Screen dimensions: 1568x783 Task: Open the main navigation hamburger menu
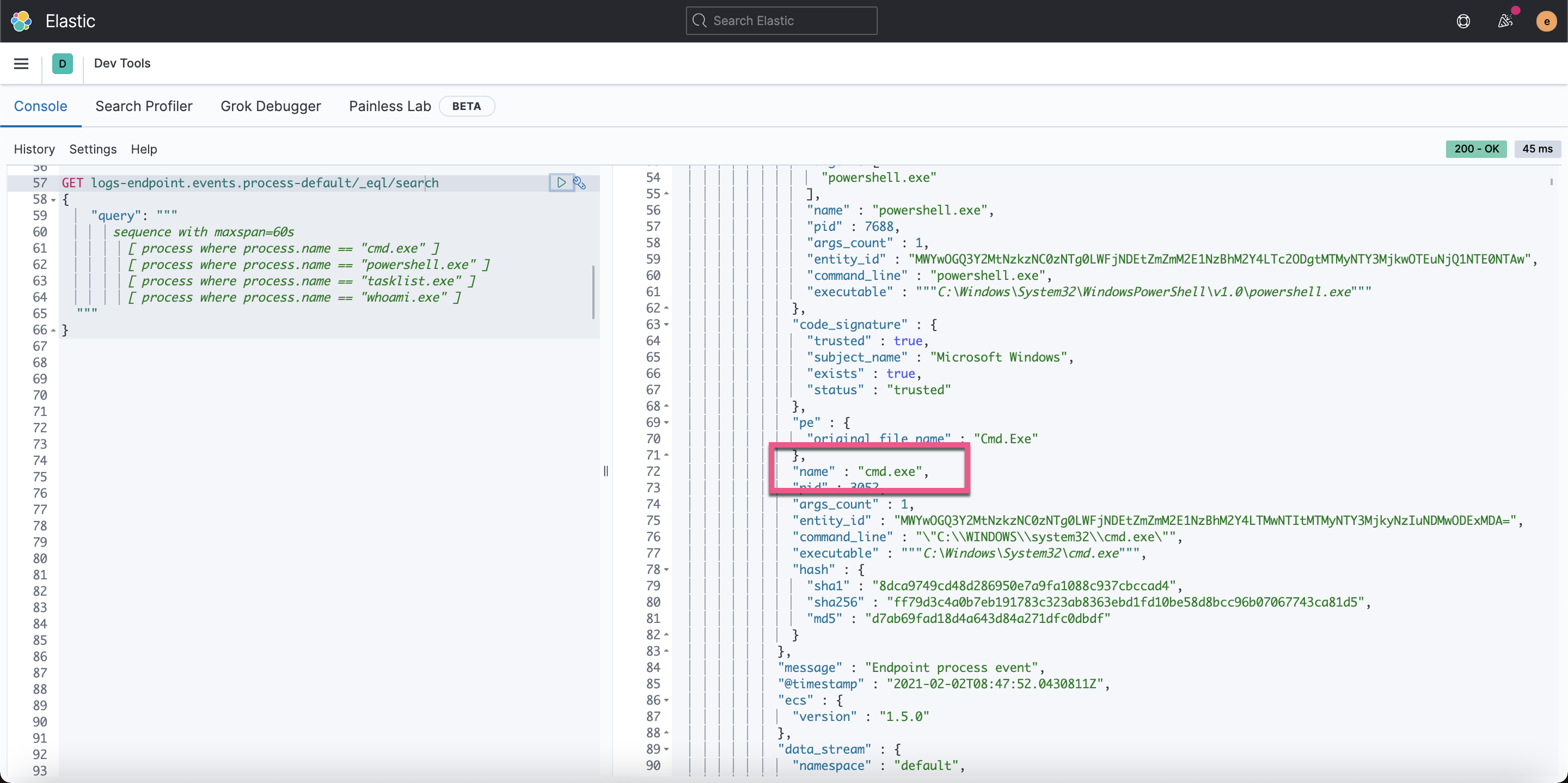pyautogui.click(x=21, y=63)
